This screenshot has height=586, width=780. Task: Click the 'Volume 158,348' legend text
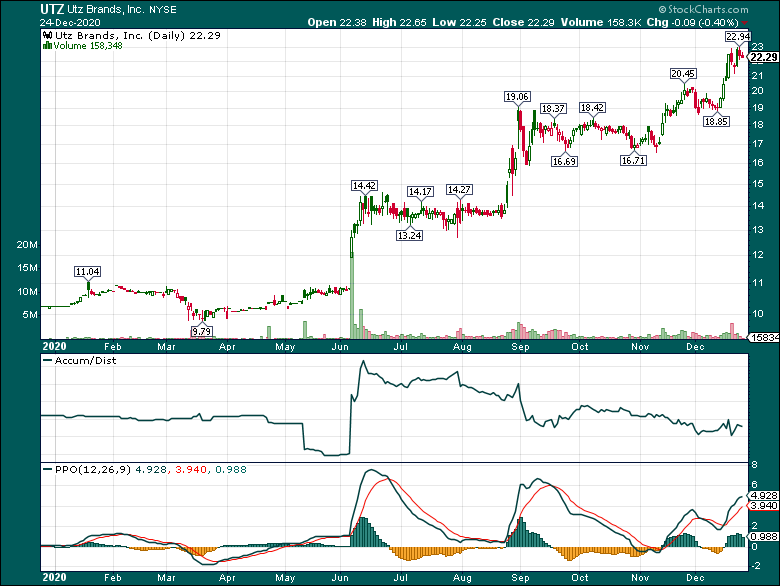point(88,46)
